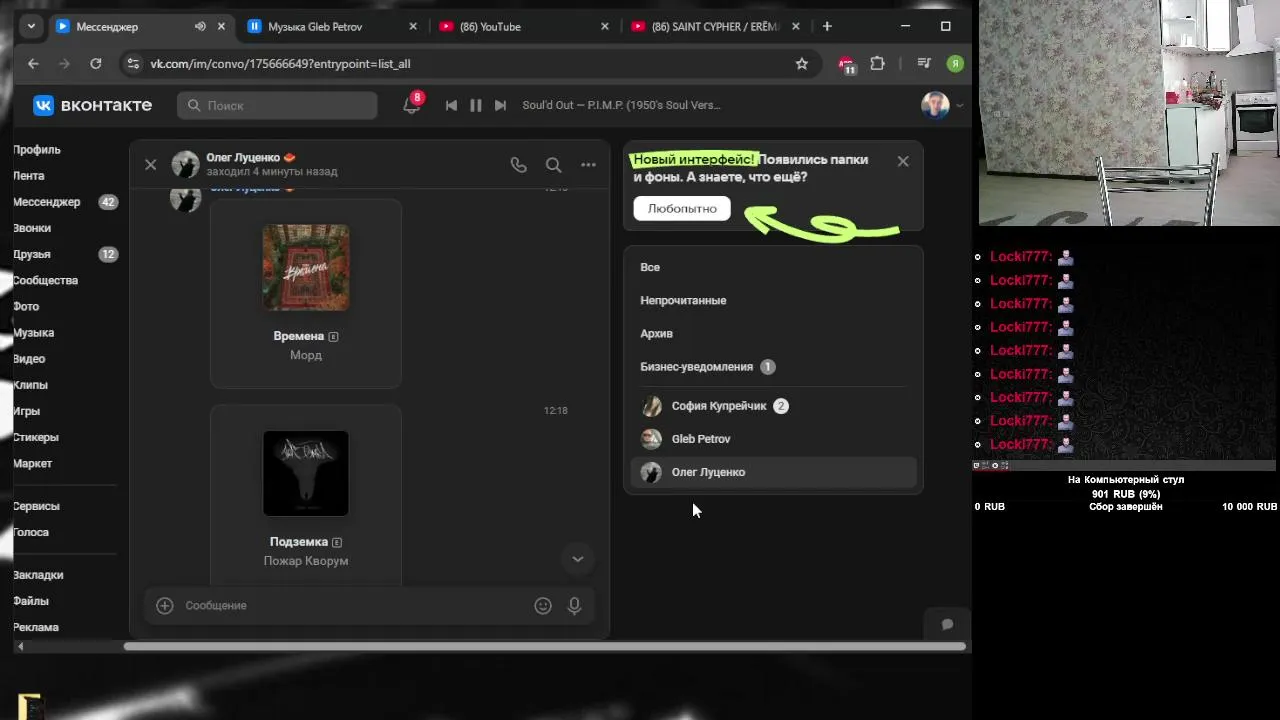Click the Времена album cover
Image resolution: width=1280 pixels, height=720 pixels.
point(306,267)
